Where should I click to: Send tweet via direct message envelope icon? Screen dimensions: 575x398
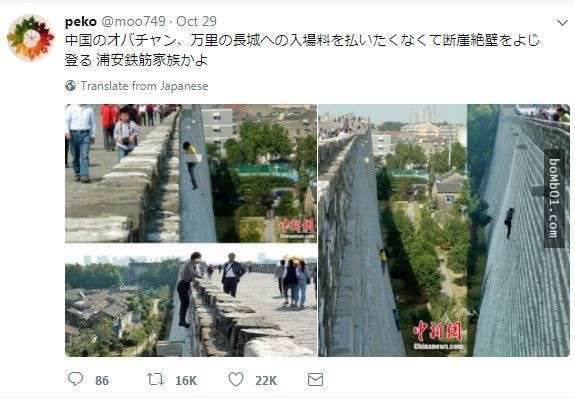coord(315,379)
